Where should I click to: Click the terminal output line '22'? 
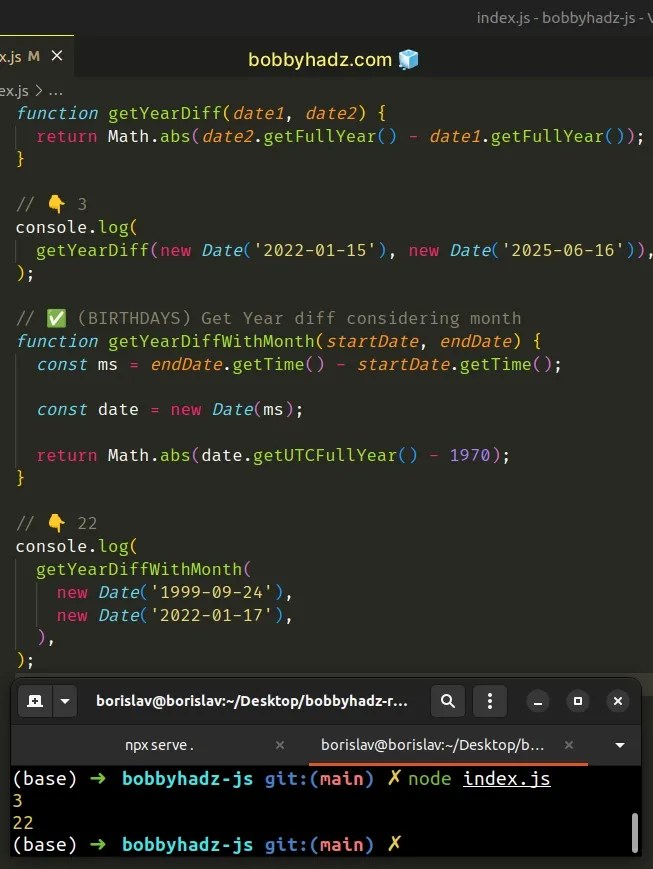click(23, 822)
